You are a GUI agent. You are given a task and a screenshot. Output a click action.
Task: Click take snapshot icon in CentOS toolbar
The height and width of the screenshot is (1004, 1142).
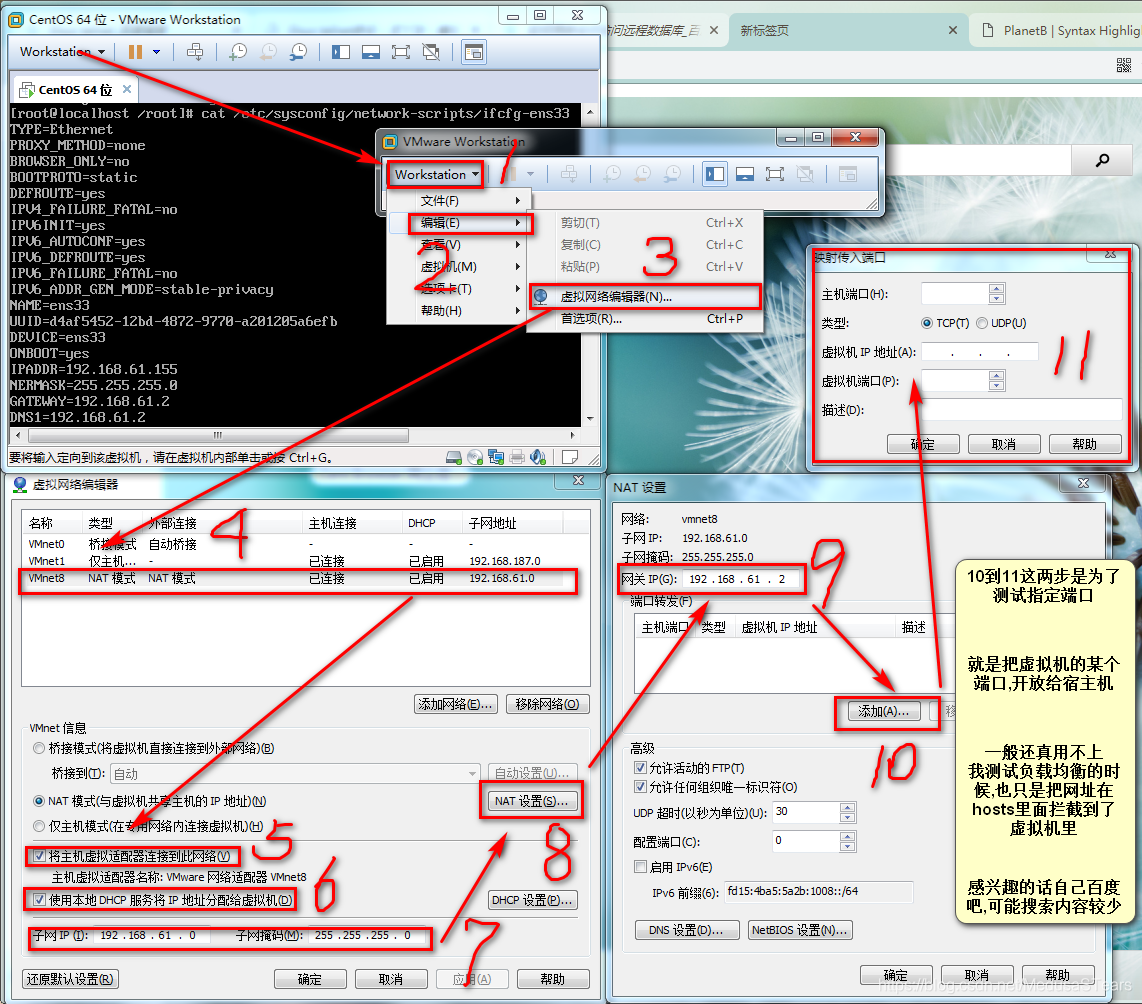coord(238,52)
